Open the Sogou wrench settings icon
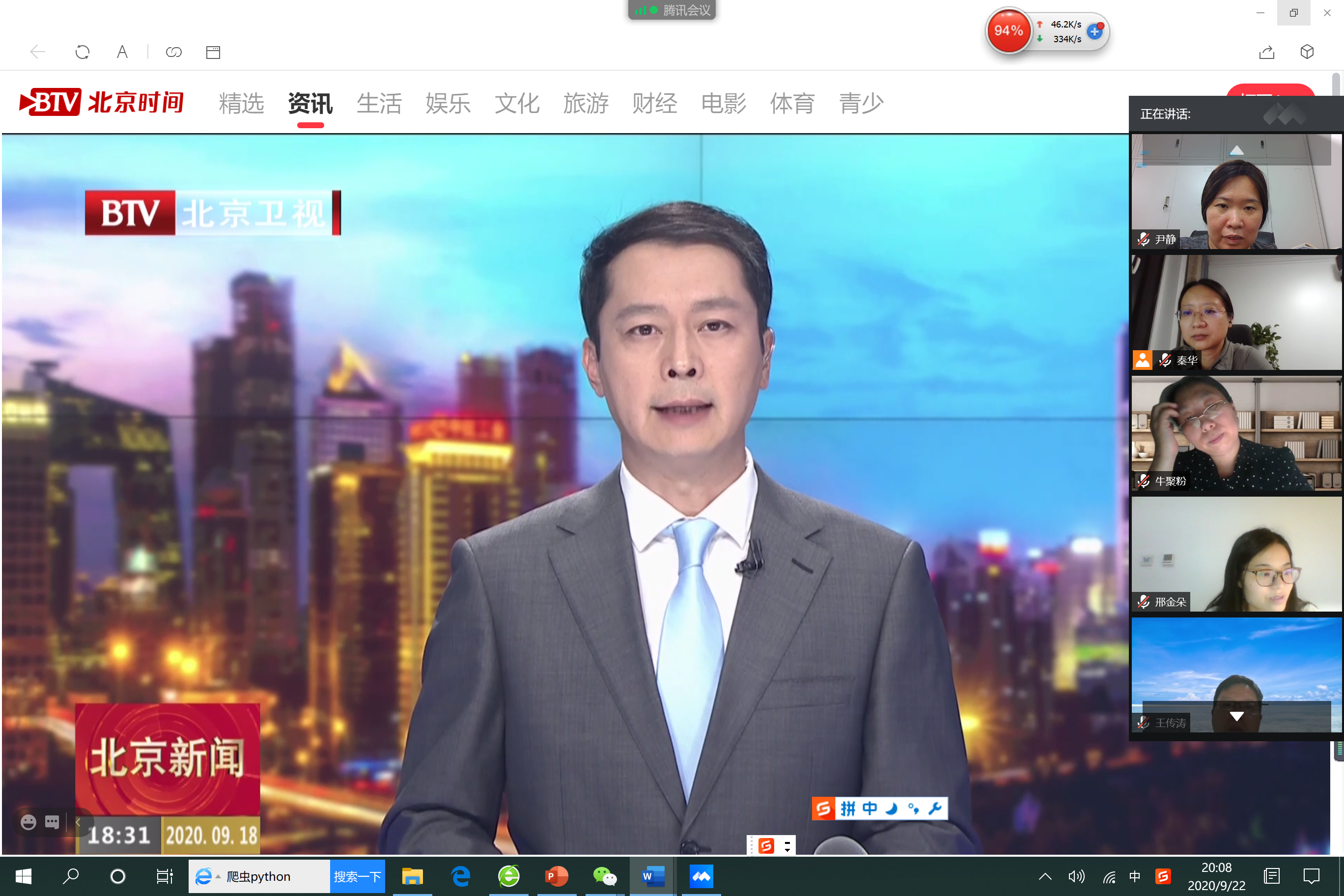The height and width of the screenshot is (896, 1344). pyautogui.click(x=935, y=809)
